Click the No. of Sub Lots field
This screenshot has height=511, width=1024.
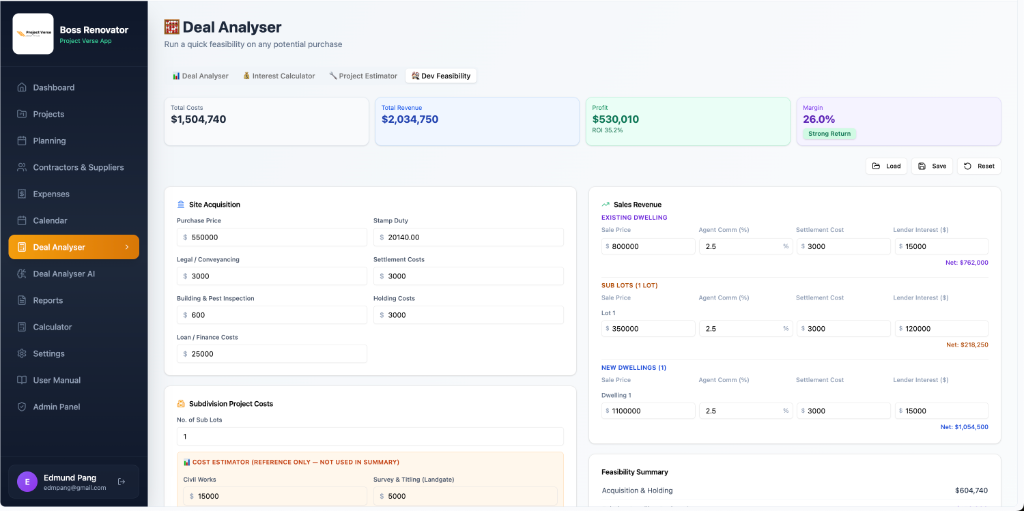point(370,437)
